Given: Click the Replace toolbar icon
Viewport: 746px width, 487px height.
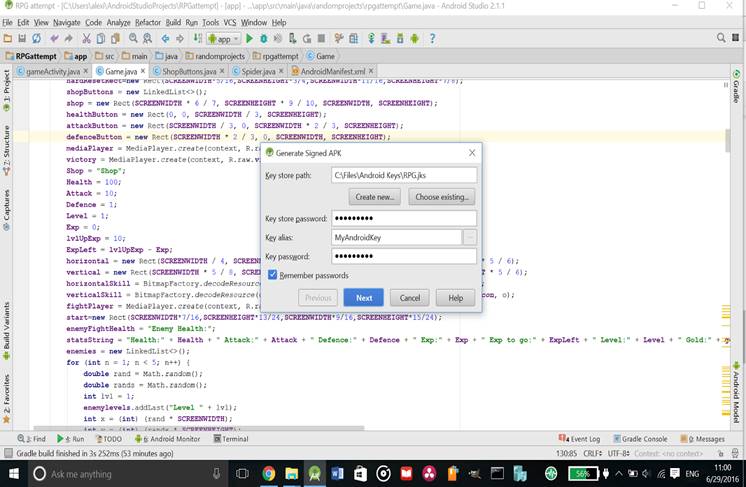Looking at the screenshot, I should pos(147,39).
